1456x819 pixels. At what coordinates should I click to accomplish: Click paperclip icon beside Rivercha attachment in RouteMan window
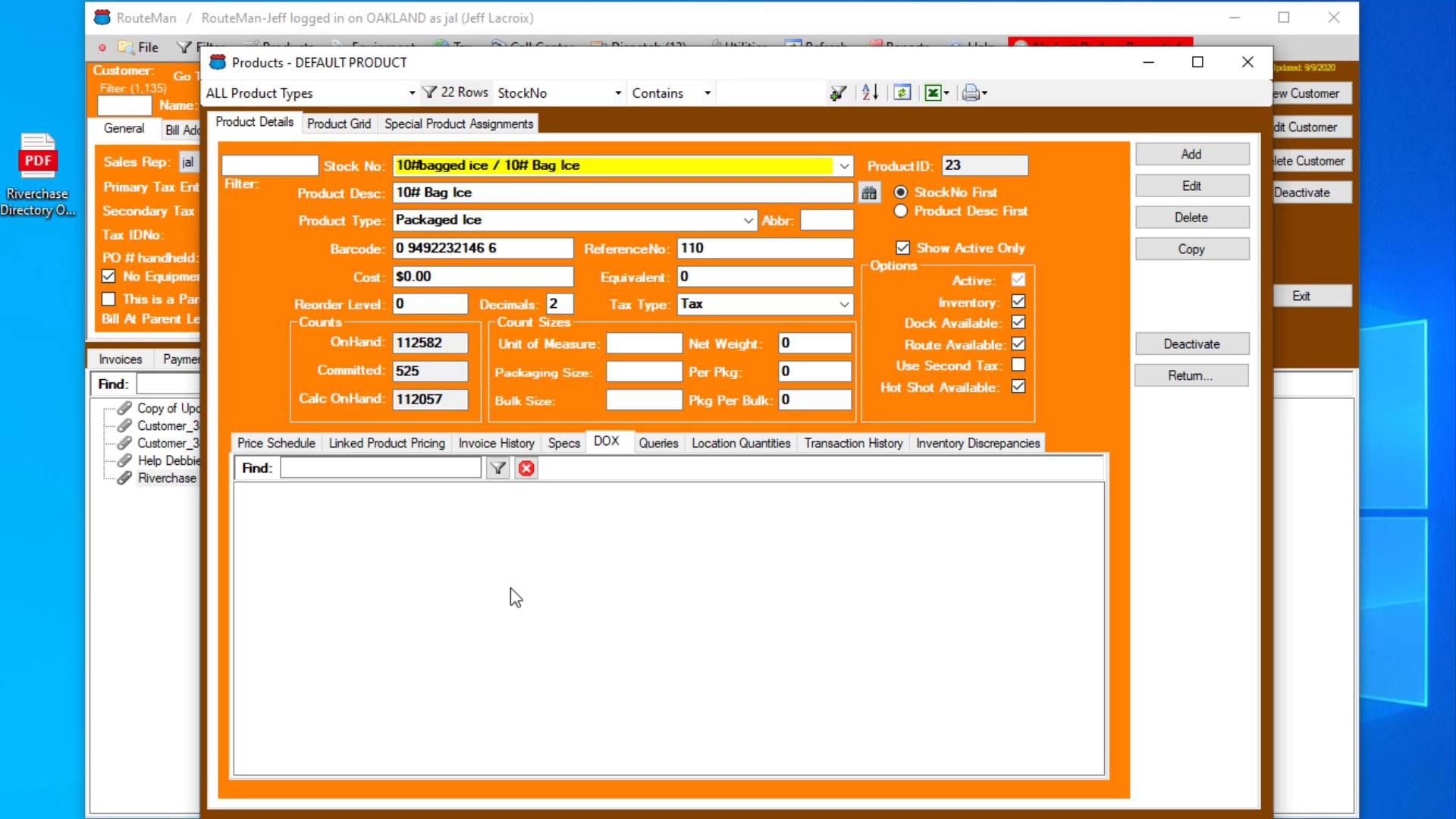[x=124, y=478]
